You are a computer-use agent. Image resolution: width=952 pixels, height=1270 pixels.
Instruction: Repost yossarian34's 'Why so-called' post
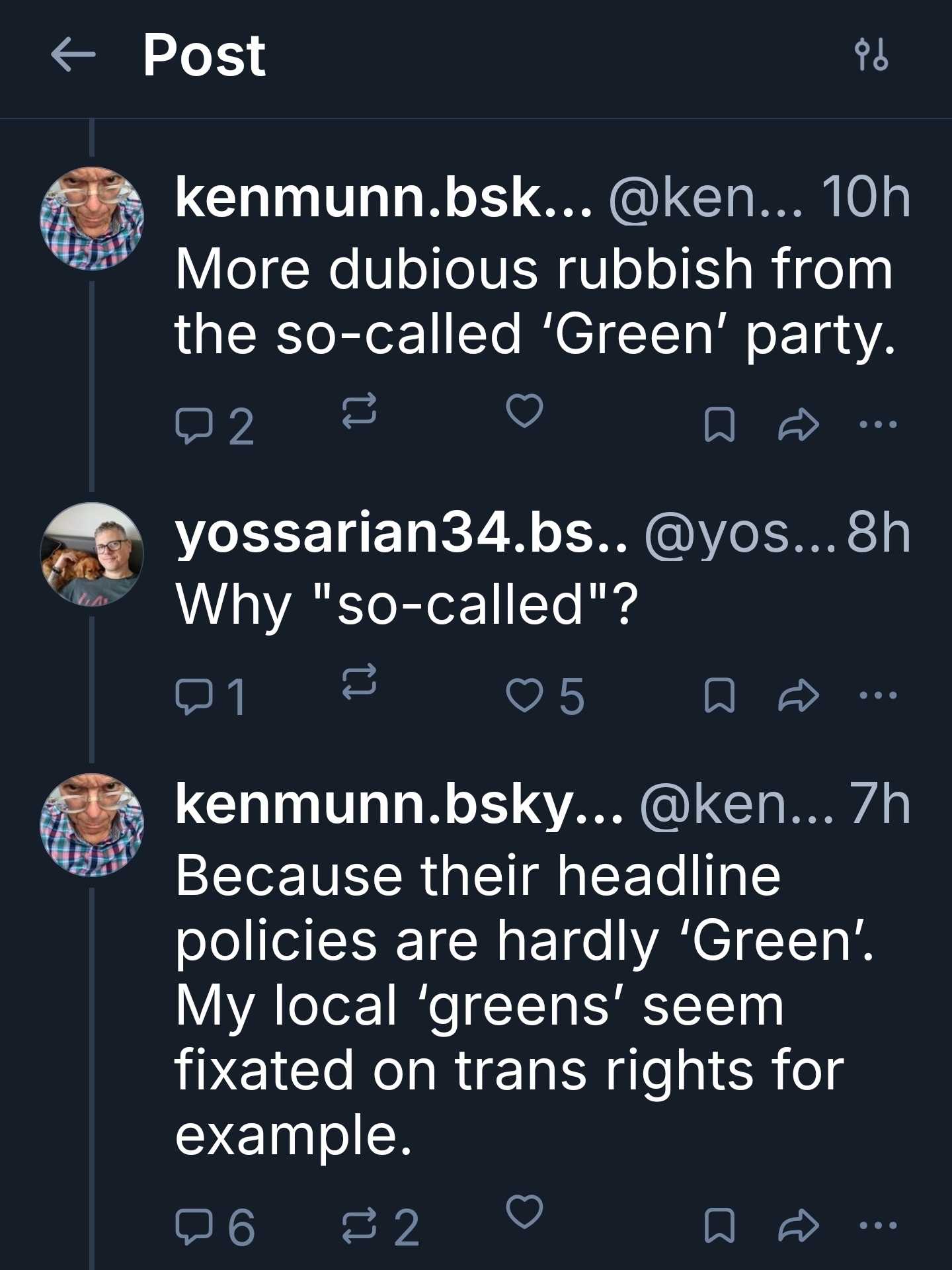[360, 681]
